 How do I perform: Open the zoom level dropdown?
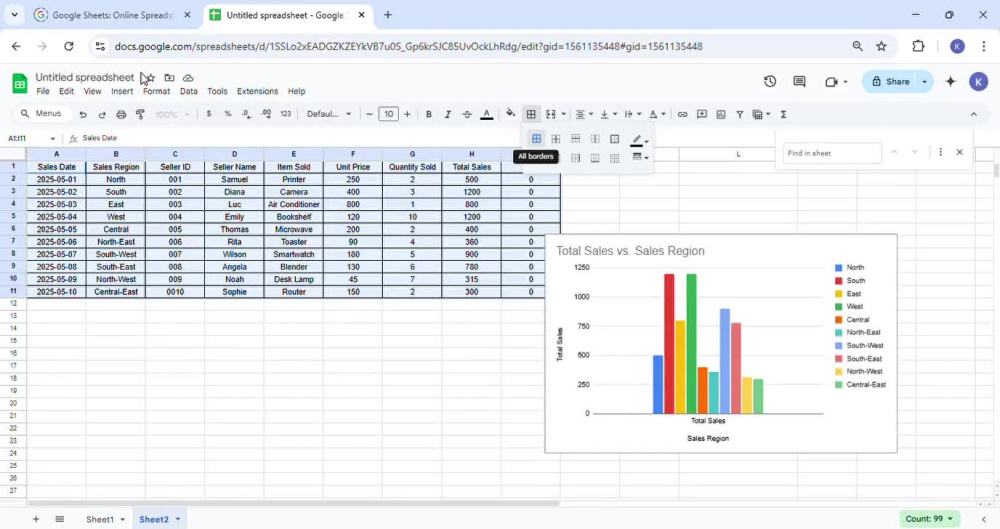(172, 114)
